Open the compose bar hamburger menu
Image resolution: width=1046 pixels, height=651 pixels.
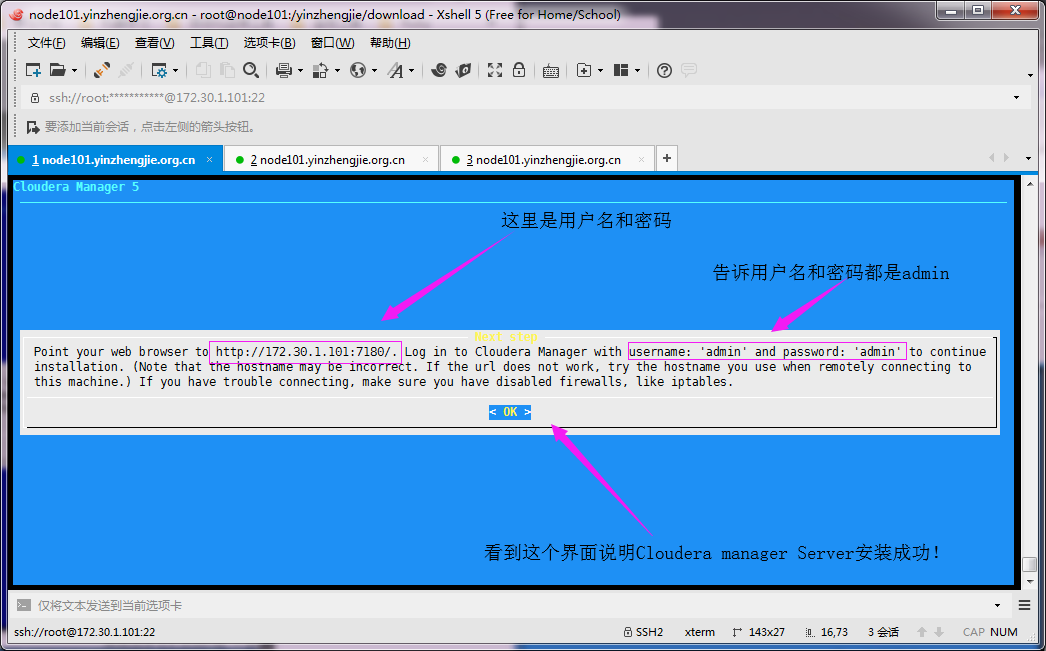pos(1025,605)
